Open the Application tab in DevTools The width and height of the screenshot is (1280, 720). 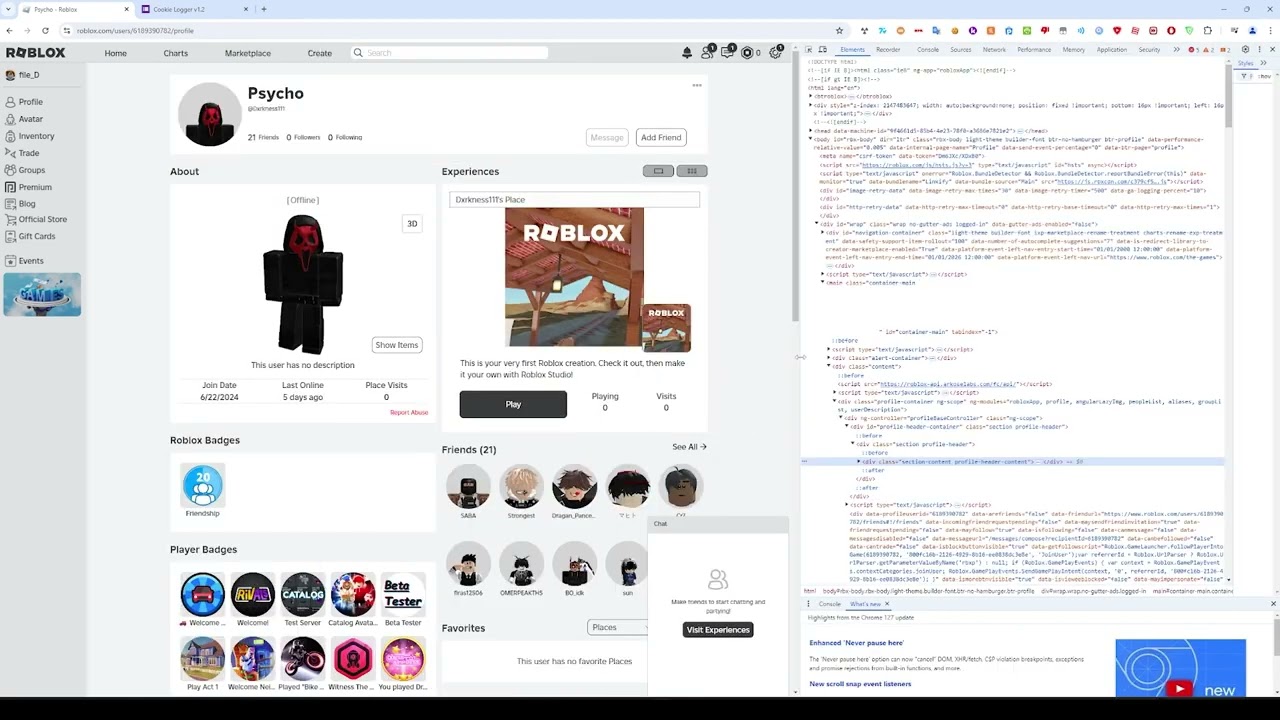[1112, 49]
